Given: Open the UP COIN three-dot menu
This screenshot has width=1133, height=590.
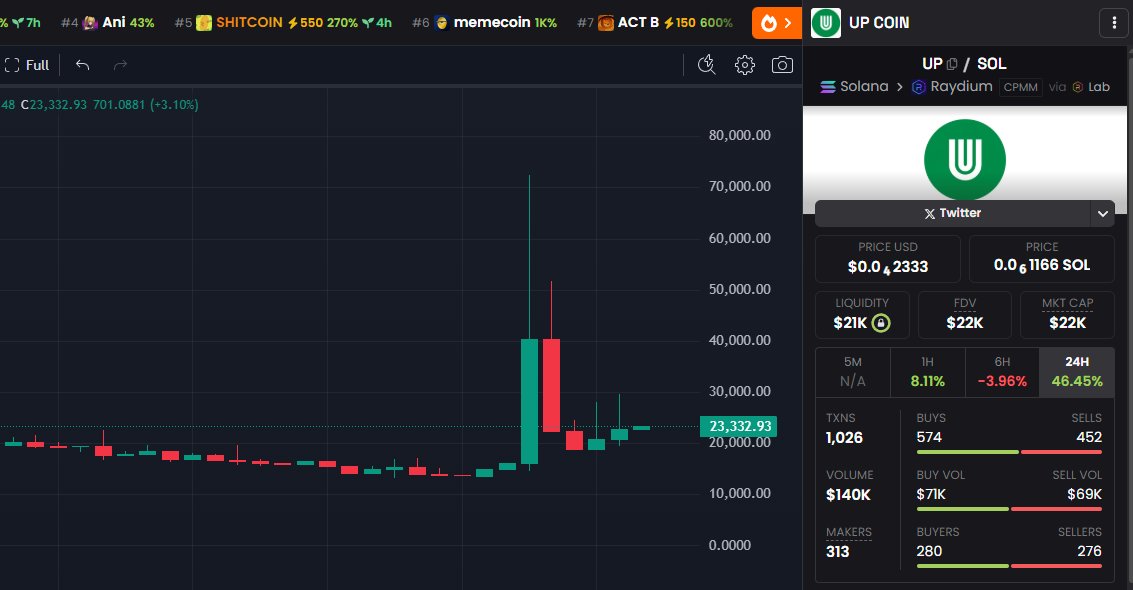Looking at the screenshot, I should pyautogui.click(x=1113, y=23).
